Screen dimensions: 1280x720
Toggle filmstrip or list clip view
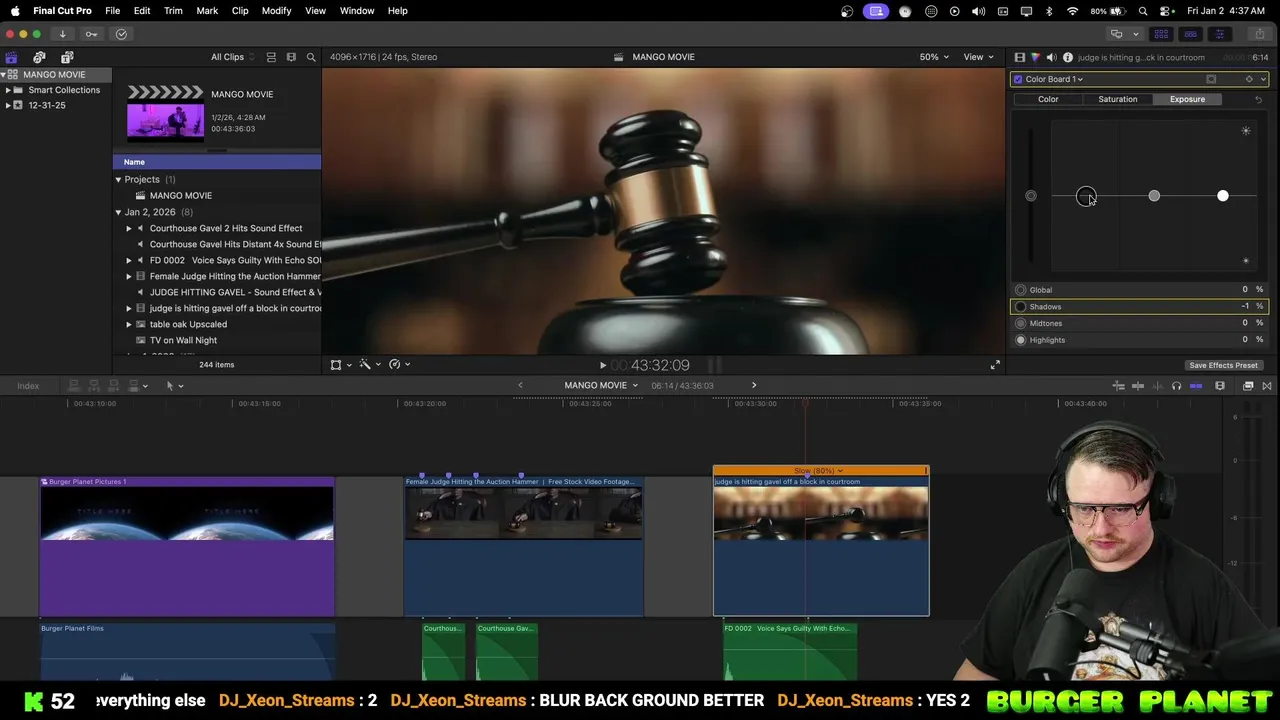[271, 57]
